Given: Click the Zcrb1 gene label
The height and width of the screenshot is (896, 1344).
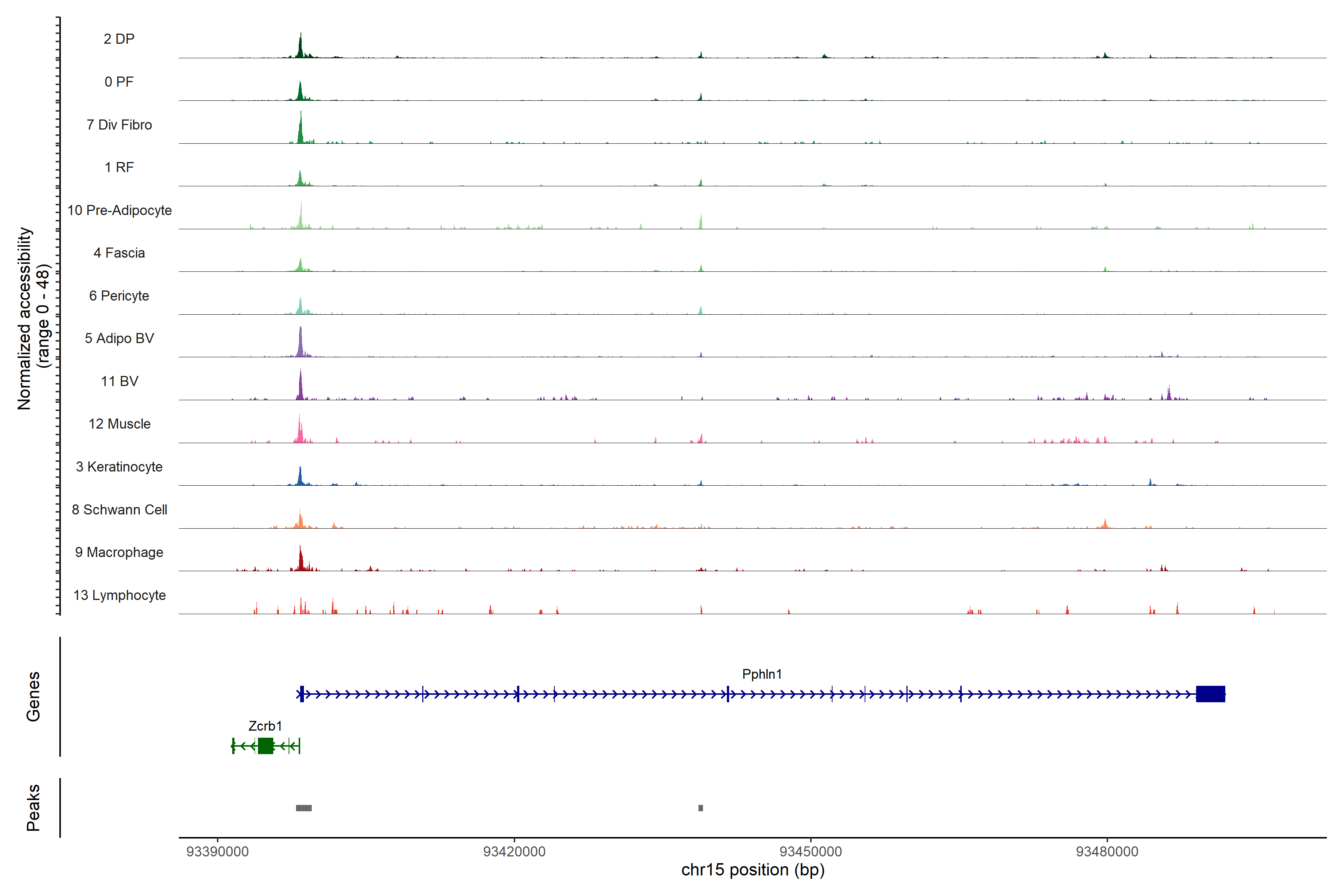Looking at the screenshot, I should pyautogui.click(x=265, y=726).
